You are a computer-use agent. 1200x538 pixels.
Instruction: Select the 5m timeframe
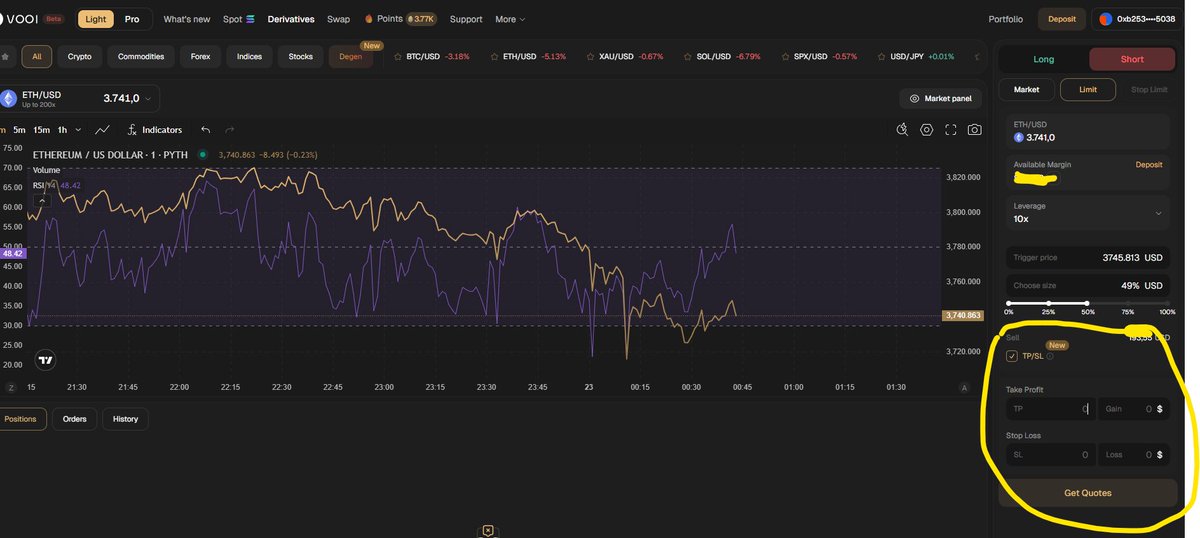[20, 130]
